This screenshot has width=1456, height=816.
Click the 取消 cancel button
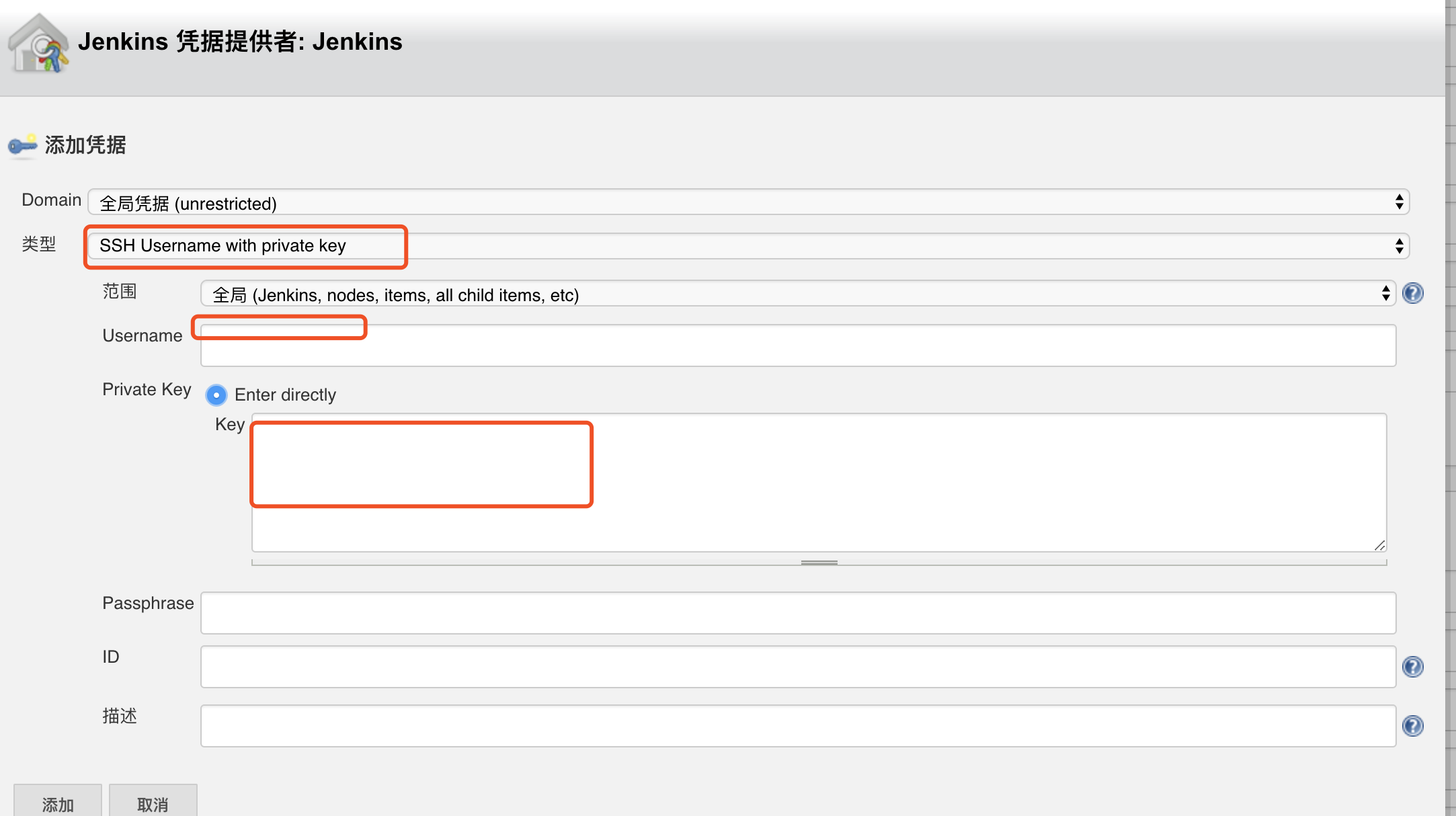pyautogui.click(x=153, y=803)
